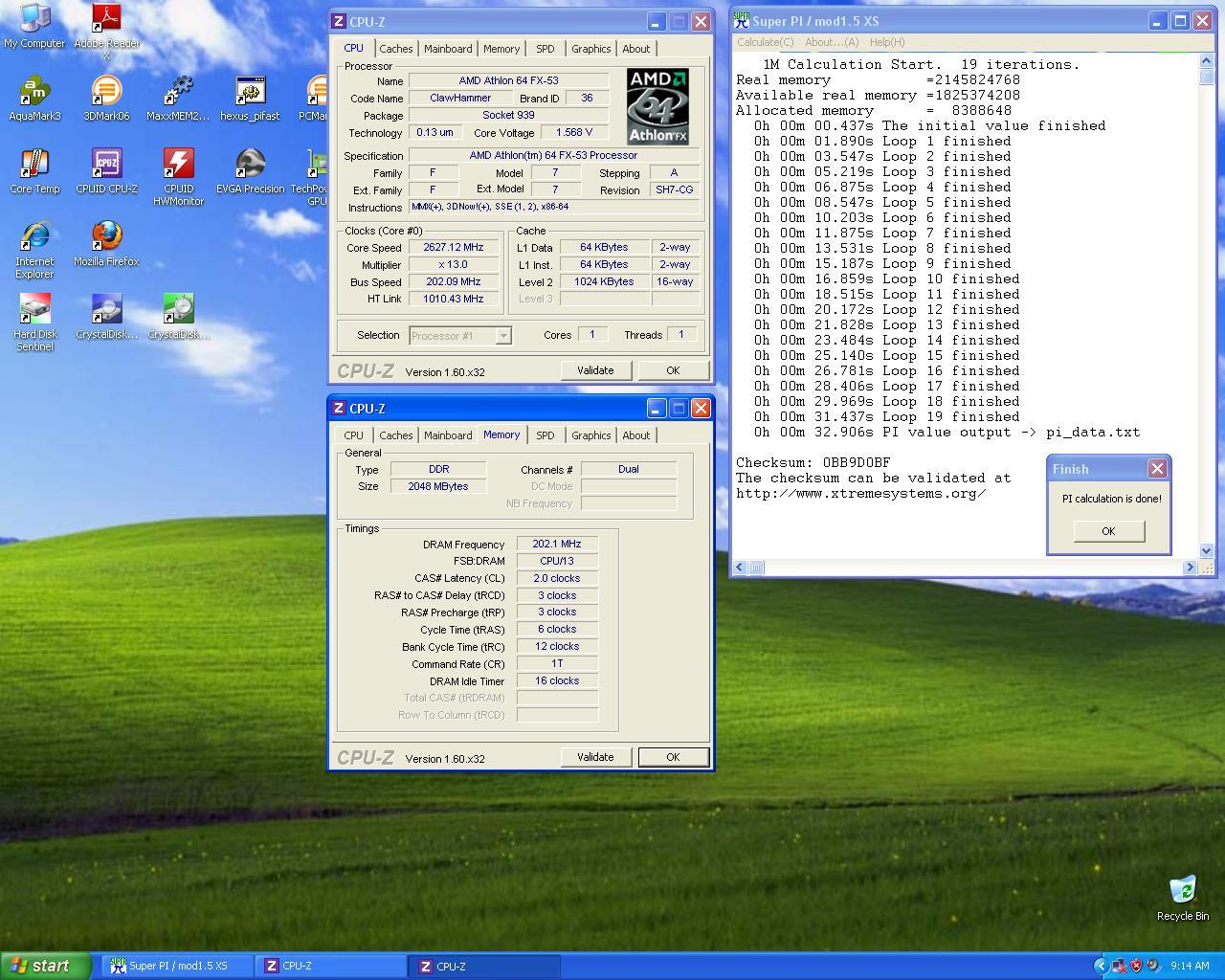This screenshot has height=980, width=1225.
Task: Open AquaMark3 desktop shortcut
Action: (x=34, y=99)
